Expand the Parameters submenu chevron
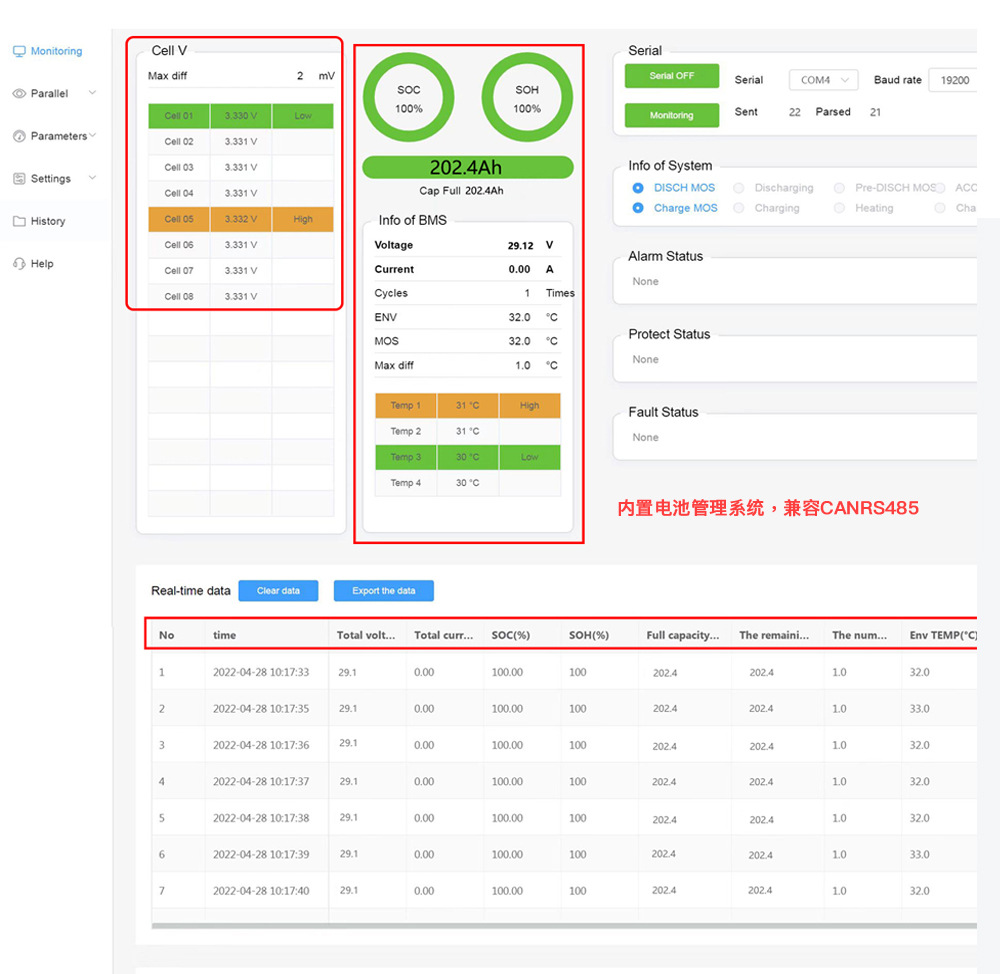The image size is (1000, 974). [x=92, y=135]
